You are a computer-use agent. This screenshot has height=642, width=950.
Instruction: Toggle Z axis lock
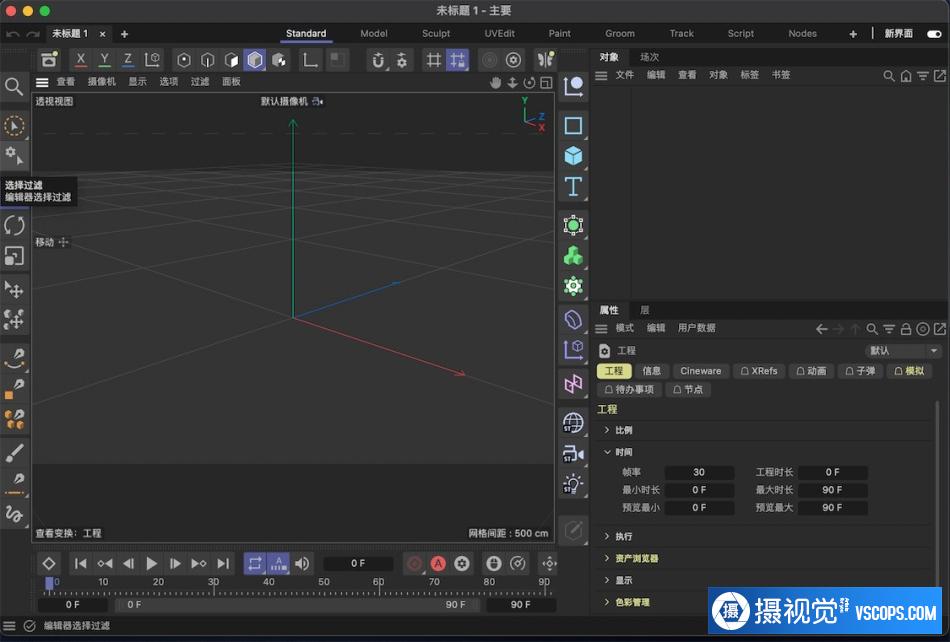click(x=128, y=59)
